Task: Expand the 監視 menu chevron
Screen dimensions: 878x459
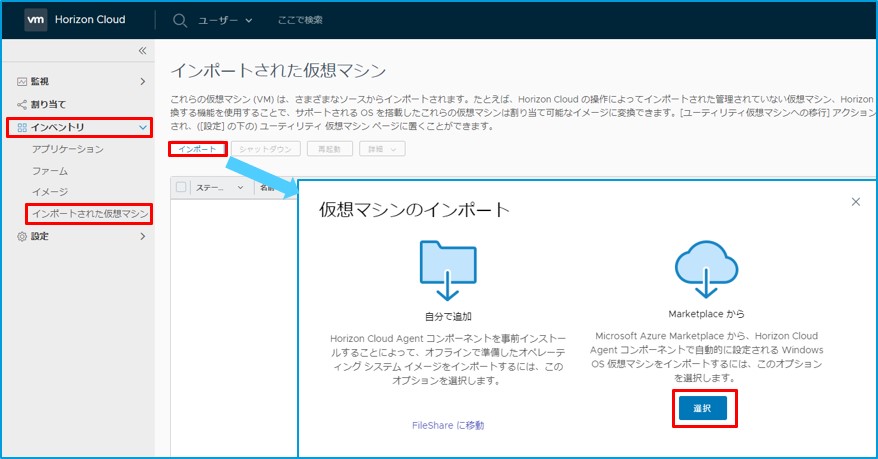Action: pyautogui.click(x=143, y=81)
